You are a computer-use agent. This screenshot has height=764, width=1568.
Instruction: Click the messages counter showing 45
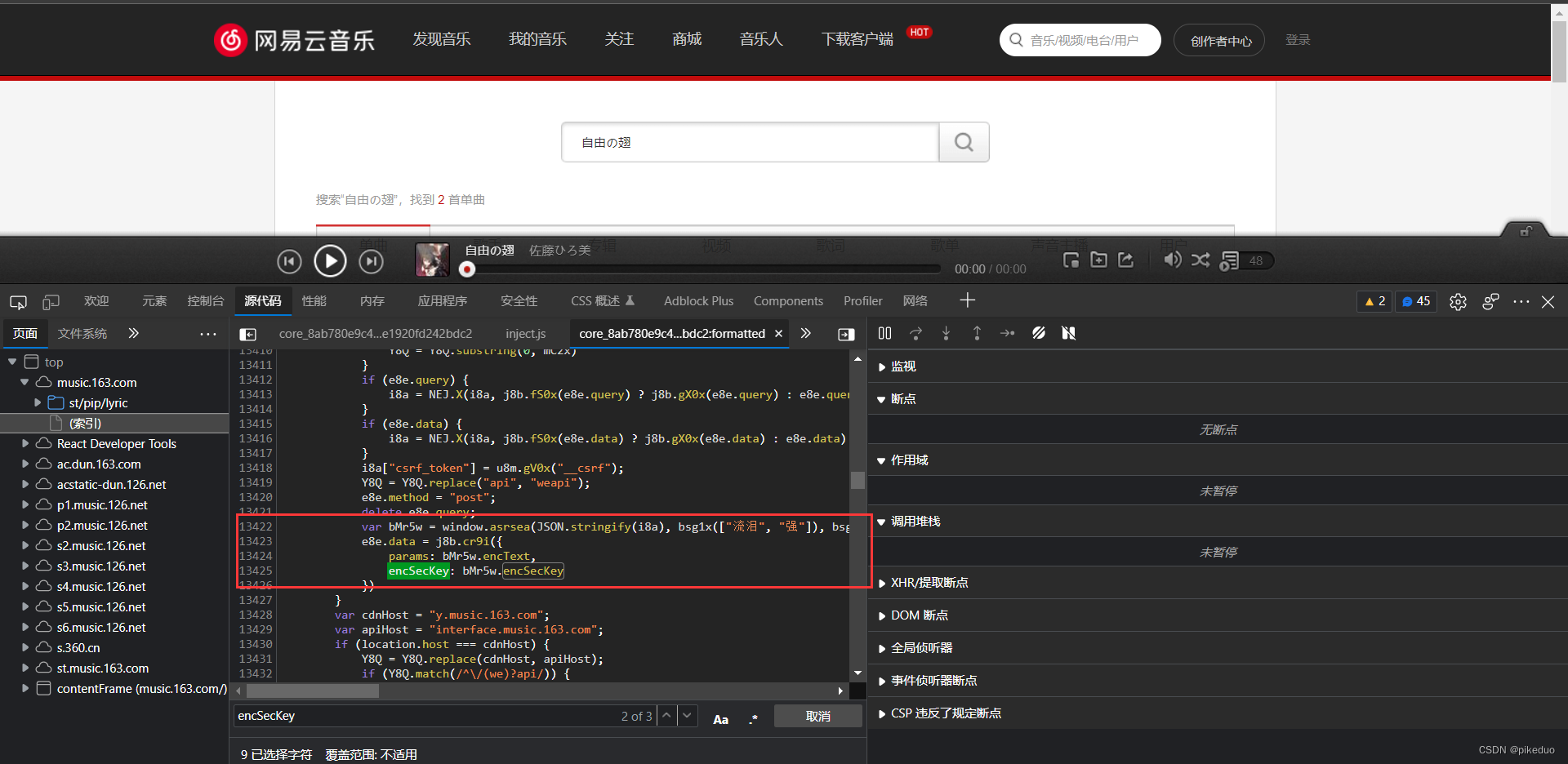click(x=1416, y=301)
